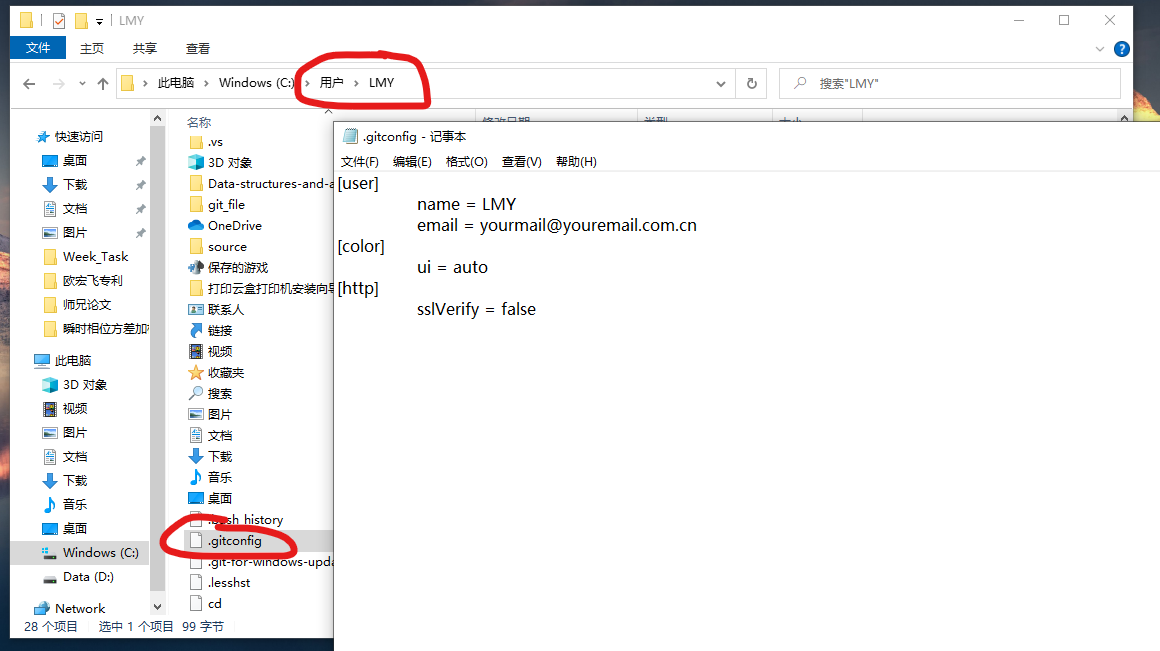
Task: Open Notepad's 查看(V) menu
Action: pos(522,161)
